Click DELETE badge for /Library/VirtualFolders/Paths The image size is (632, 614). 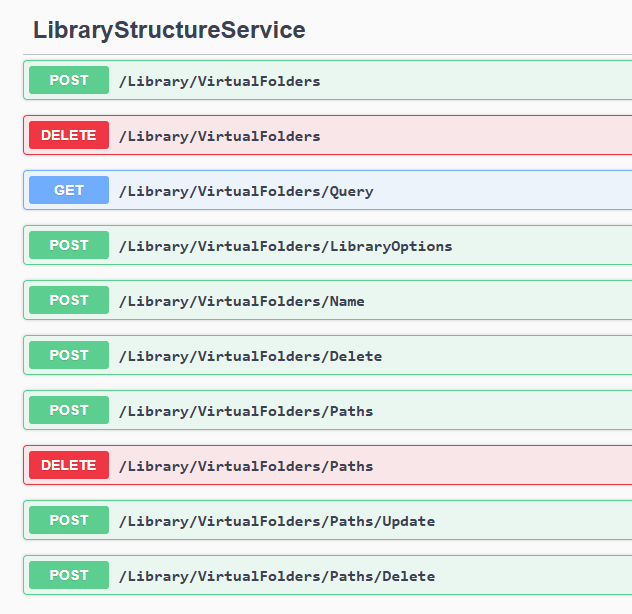point(69,465)
